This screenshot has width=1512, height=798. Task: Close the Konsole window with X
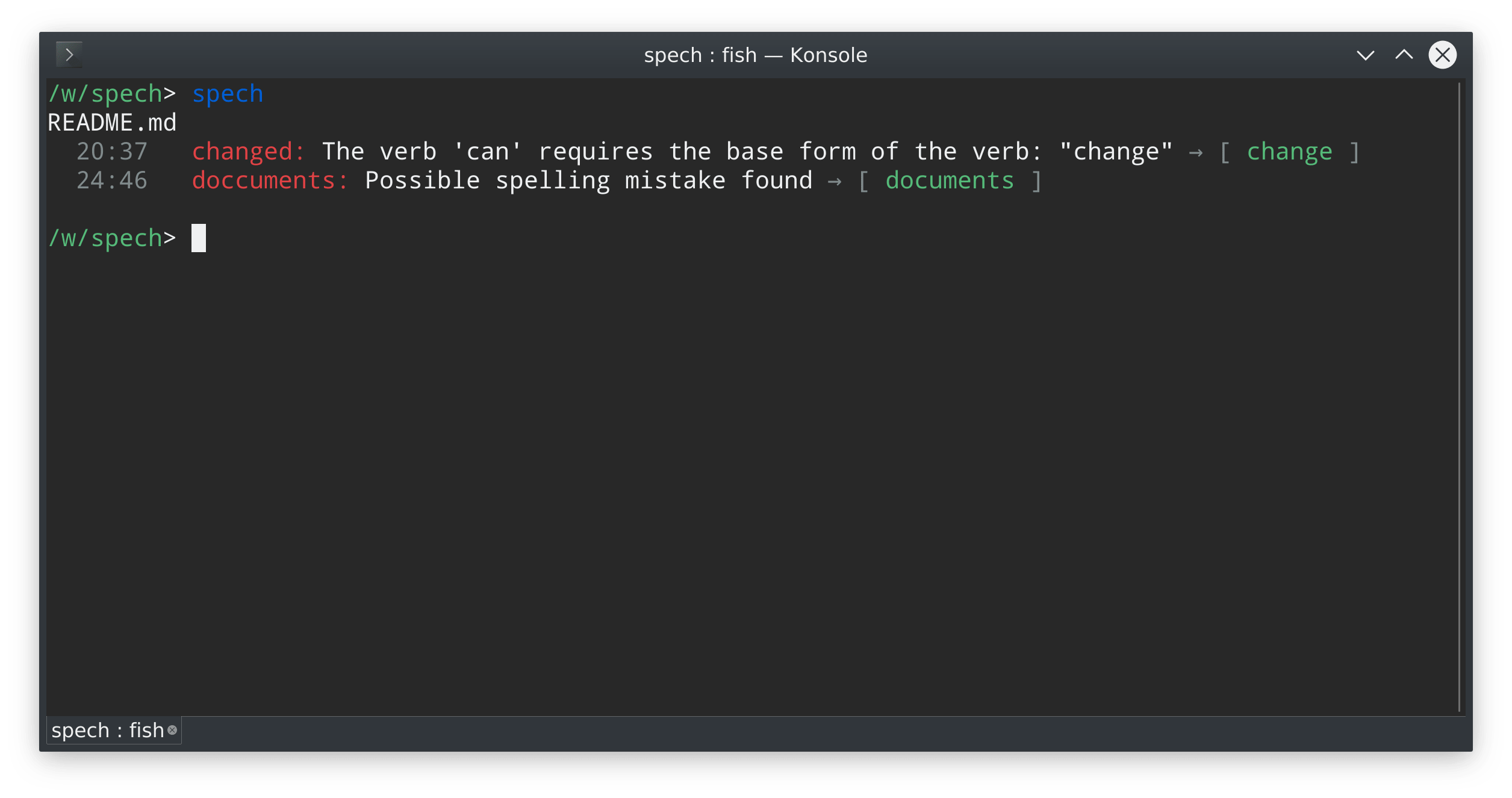(1442, 55)
